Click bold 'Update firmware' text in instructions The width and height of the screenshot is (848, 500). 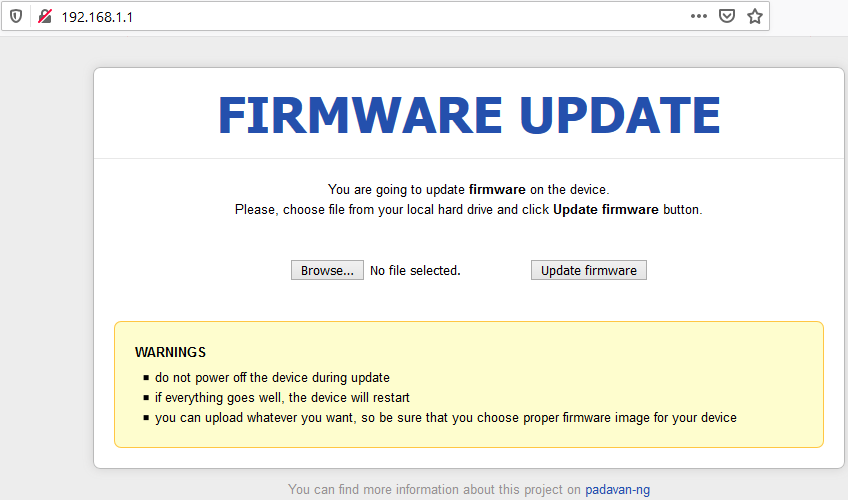click(606, 210)
